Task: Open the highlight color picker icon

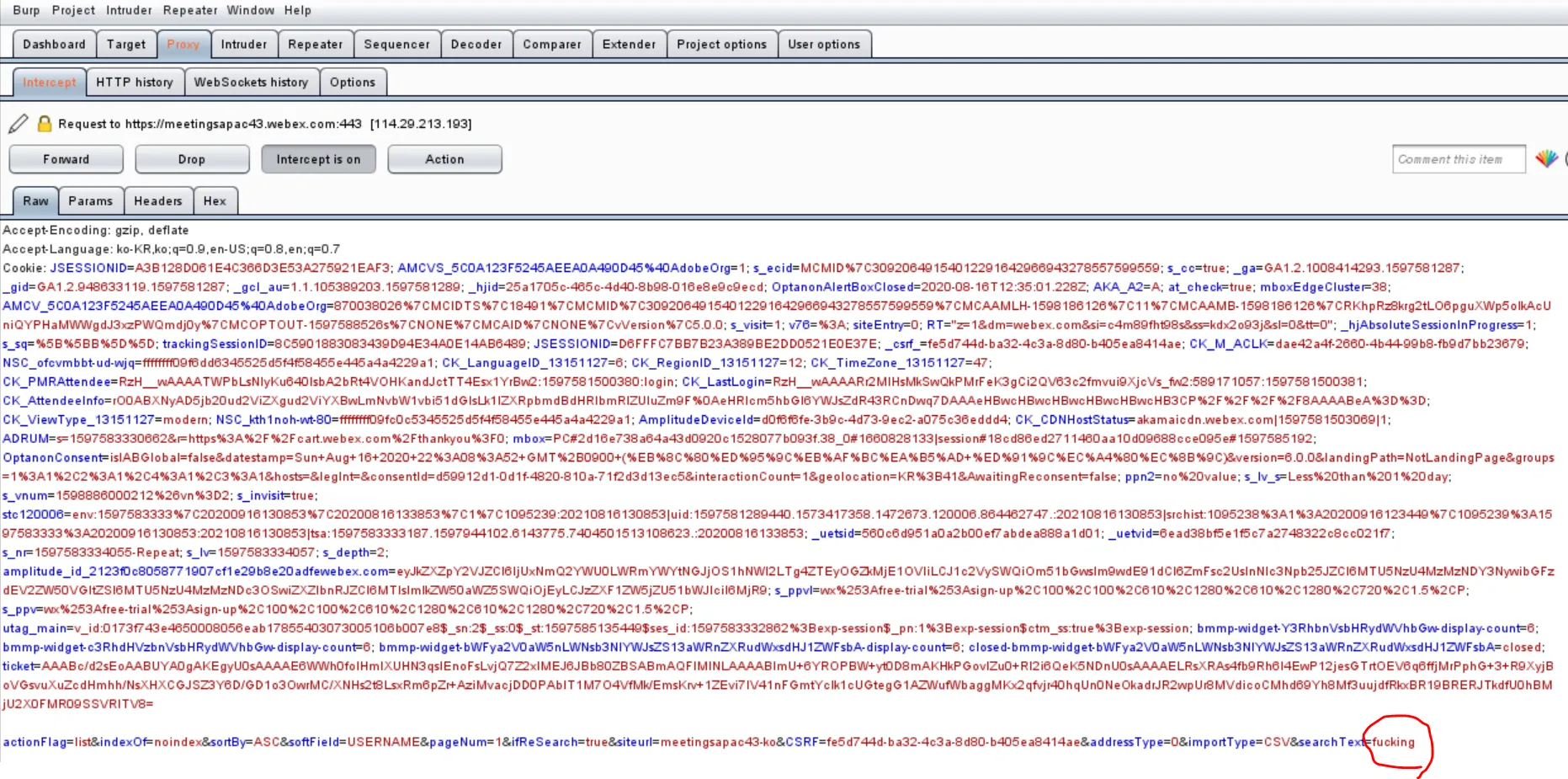Action: 1546,158
